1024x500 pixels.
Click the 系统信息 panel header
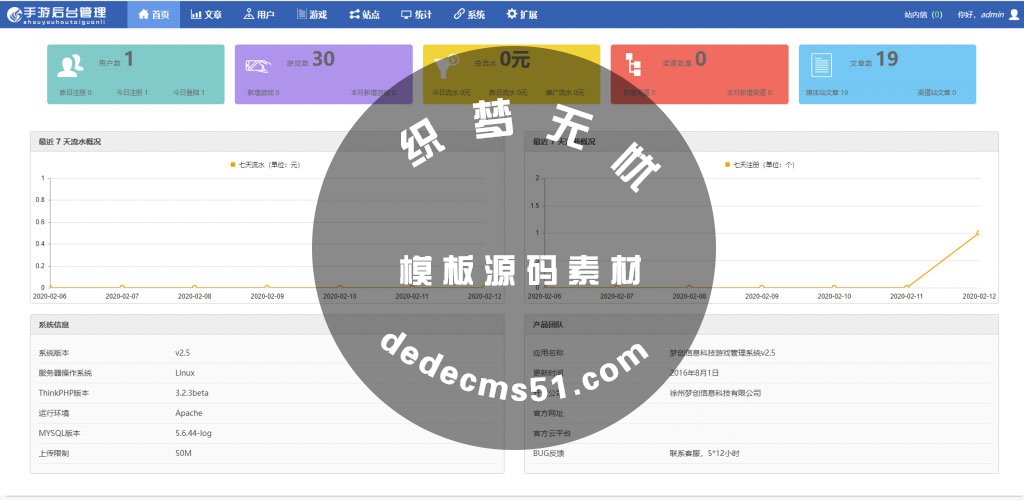[x=267, y=324]
